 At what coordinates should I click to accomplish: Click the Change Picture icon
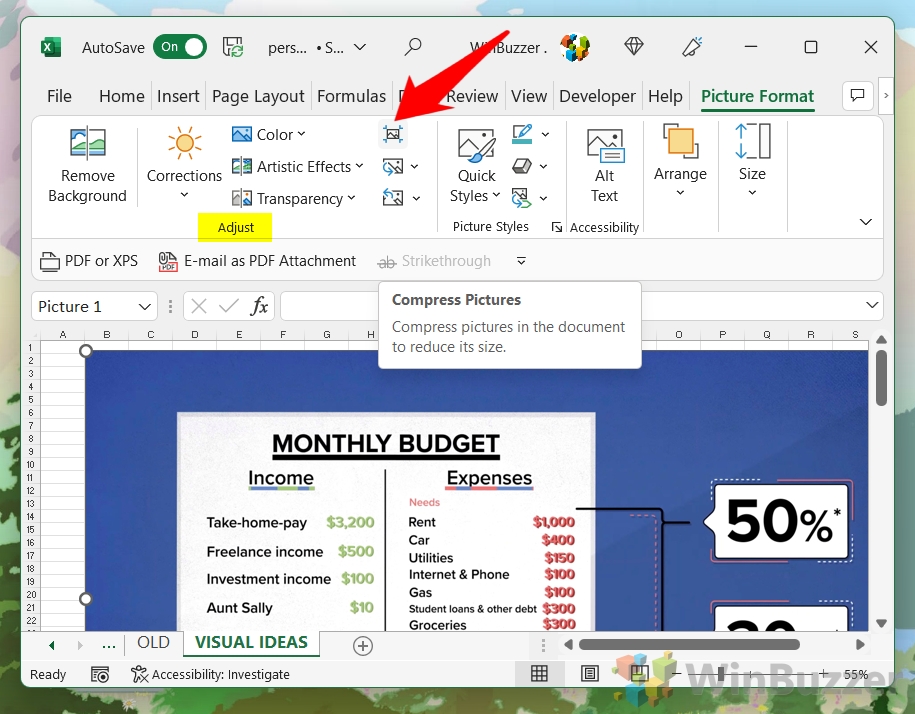click(x=393, y=167)
